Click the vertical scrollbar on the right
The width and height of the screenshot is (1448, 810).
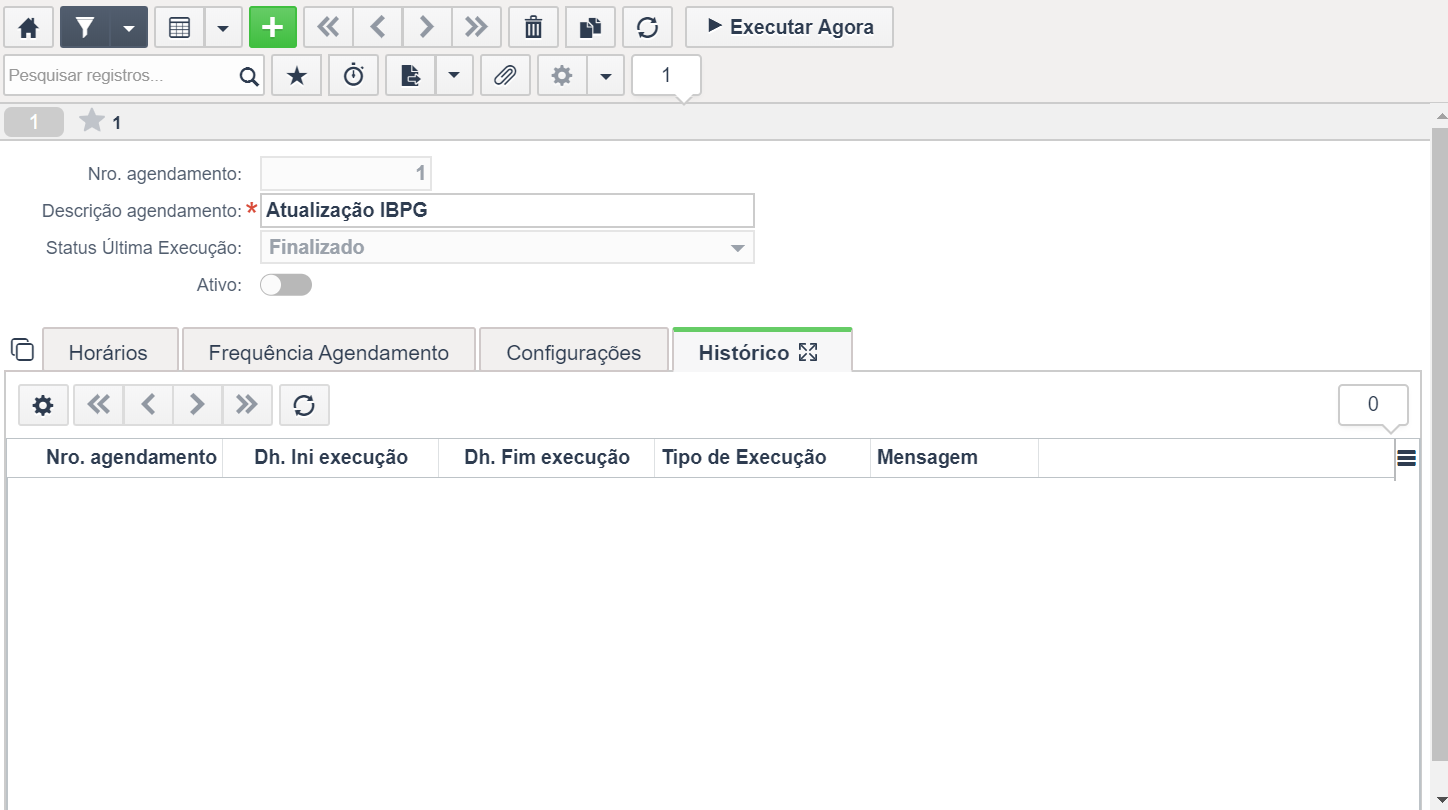(1440, 440)
